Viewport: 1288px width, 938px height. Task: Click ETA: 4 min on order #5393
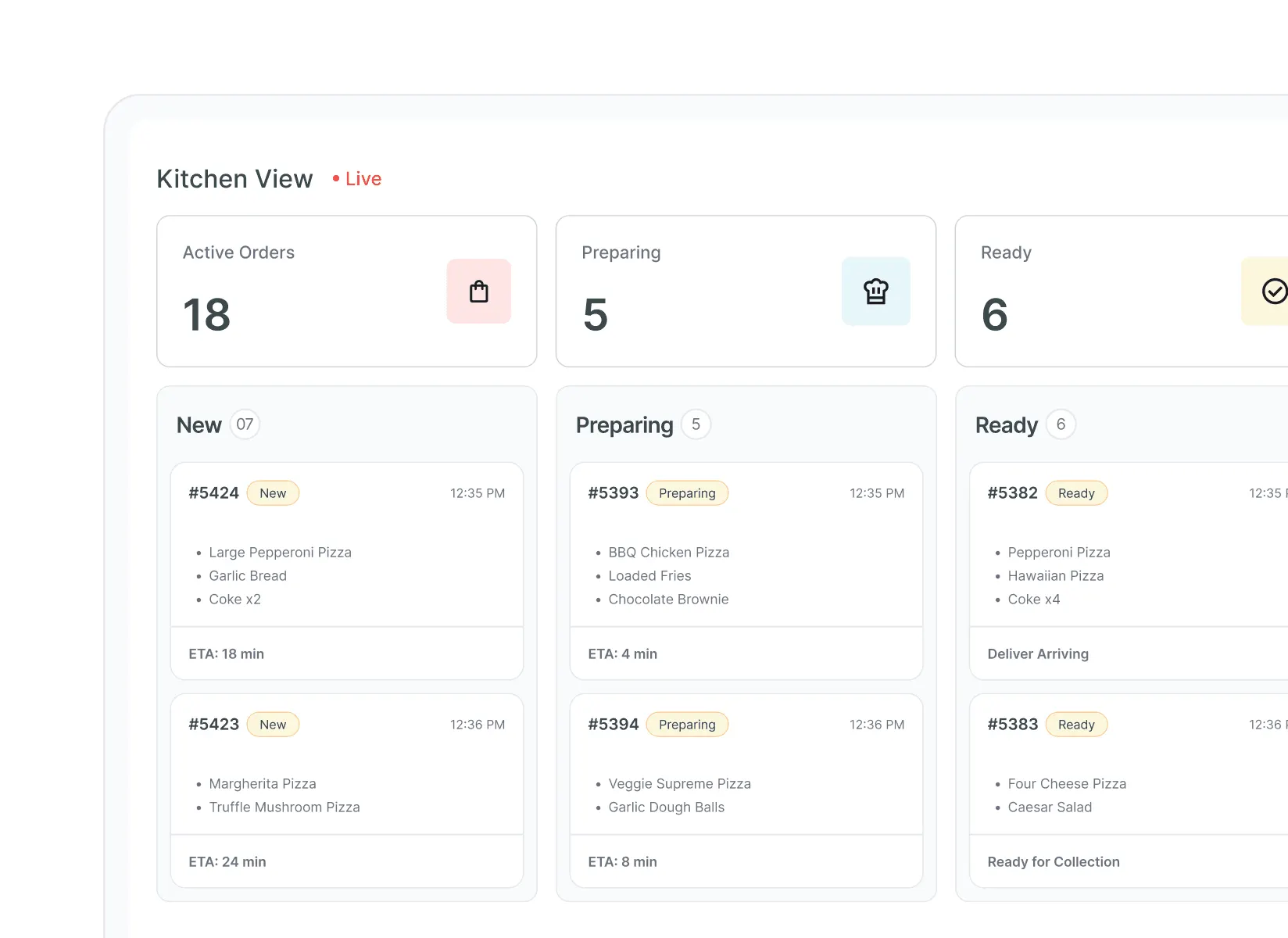(x=623, y=654)
